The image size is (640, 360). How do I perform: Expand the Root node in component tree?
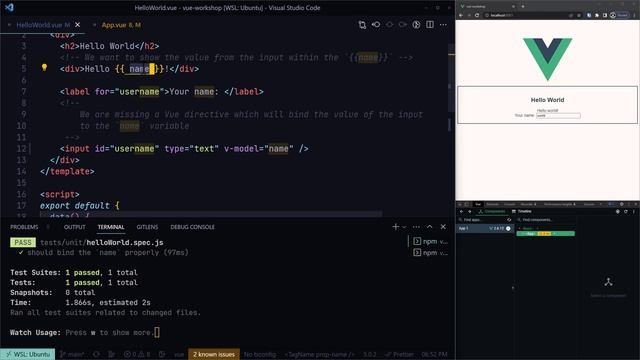click(519, 228)
